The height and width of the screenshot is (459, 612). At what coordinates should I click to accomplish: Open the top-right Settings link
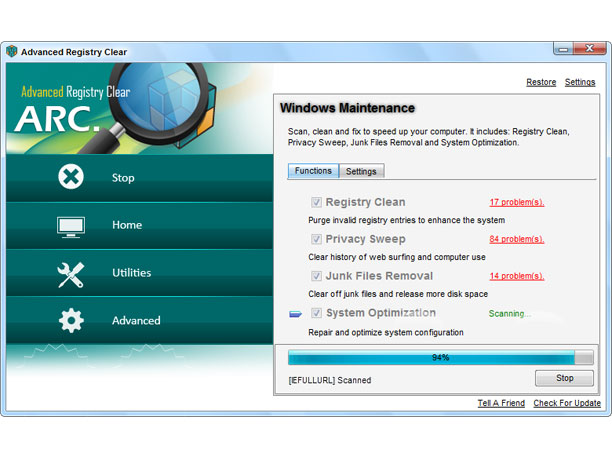pos(580,82)
